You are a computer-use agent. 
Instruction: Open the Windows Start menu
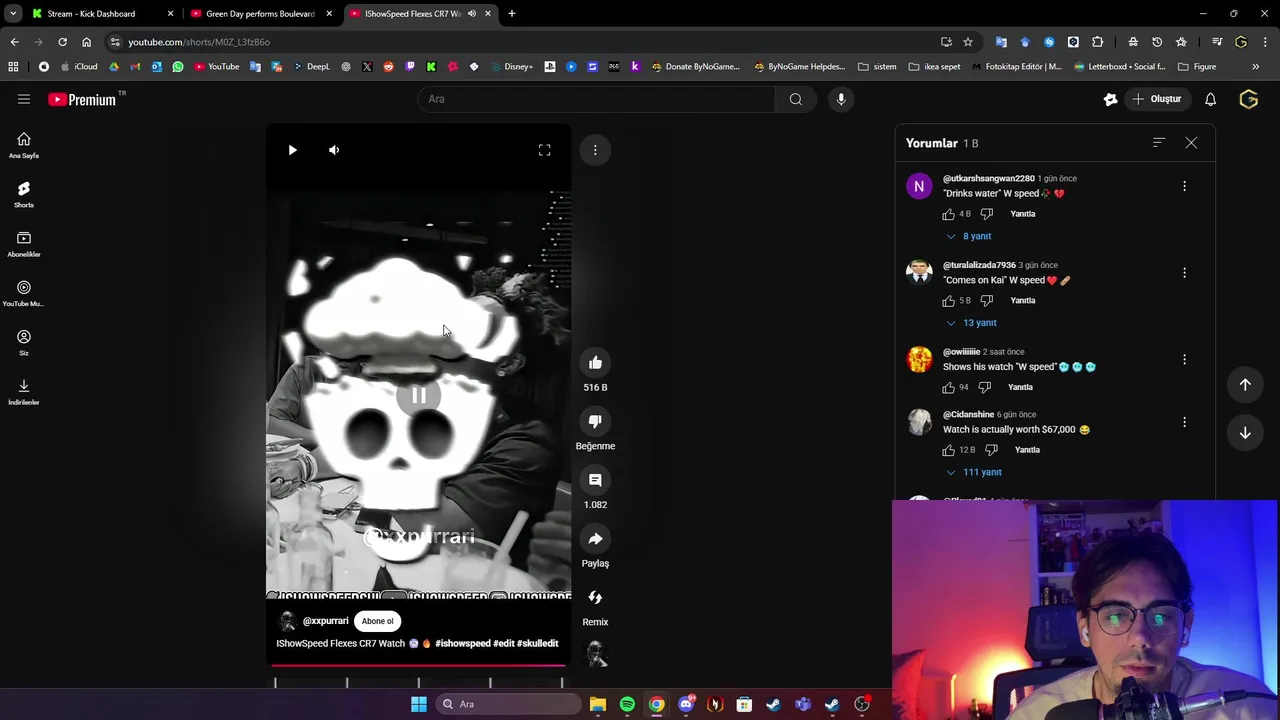coord(418,704)
